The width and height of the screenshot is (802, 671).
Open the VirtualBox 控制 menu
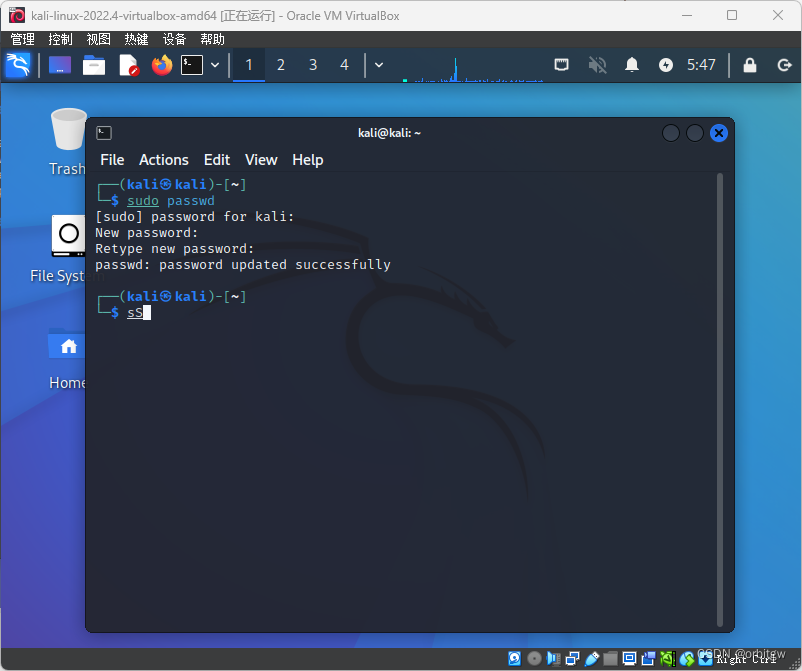tap(60, 39)
